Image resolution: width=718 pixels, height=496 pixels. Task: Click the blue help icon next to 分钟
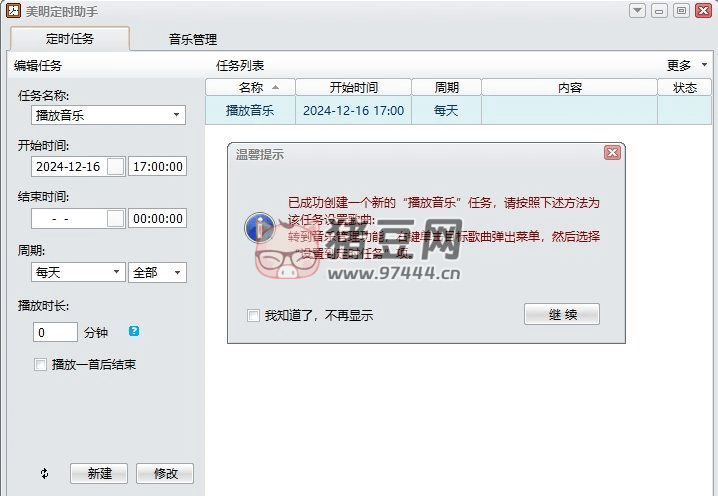(134, 331)
